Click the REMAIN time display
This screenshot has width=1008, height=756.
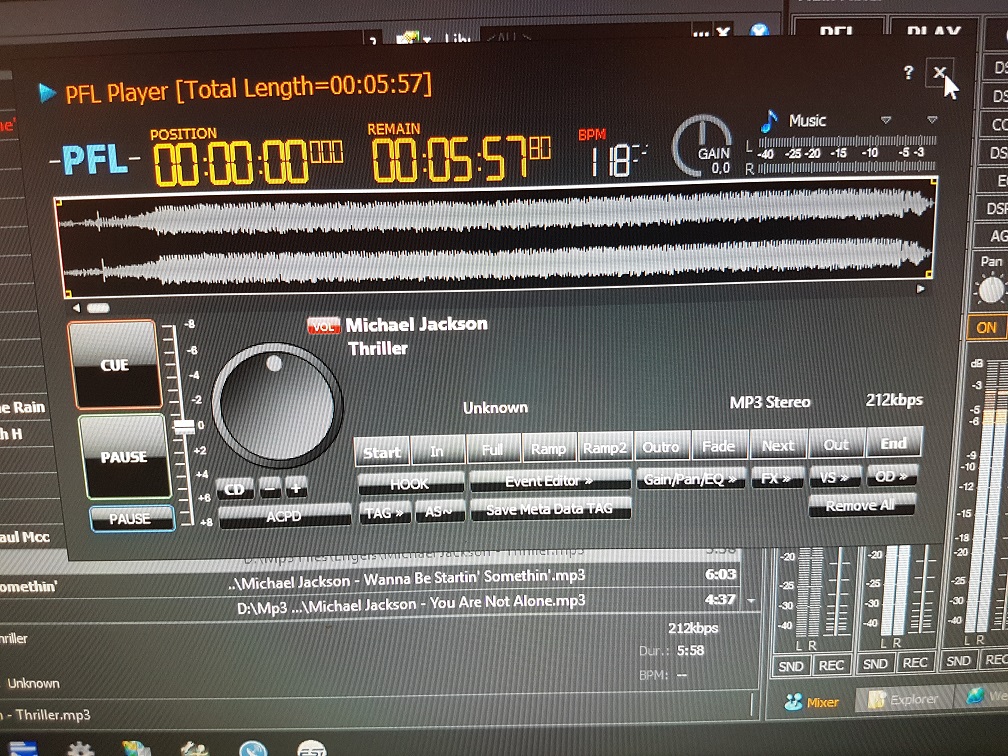pyautogui.click(x=461, y=158)
